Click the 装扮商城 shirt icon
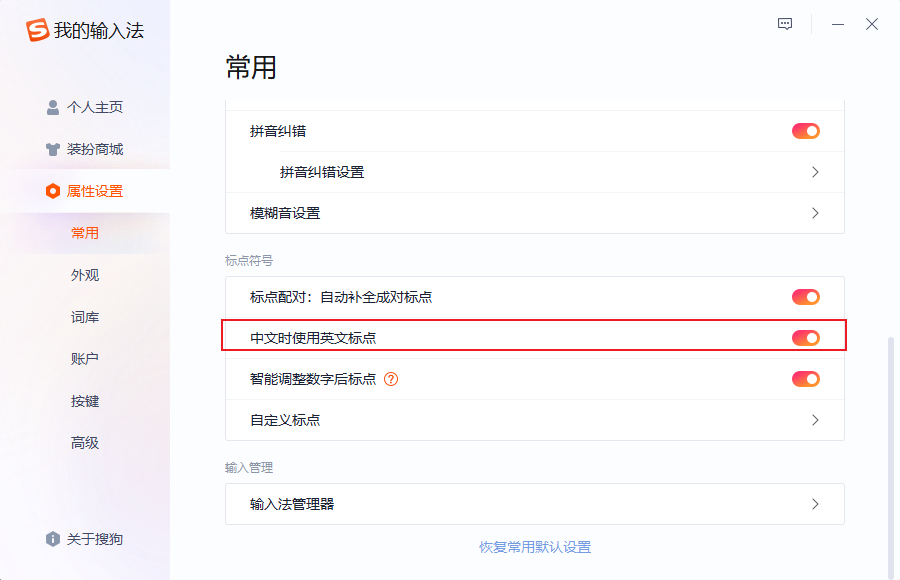 coord(53,149)
